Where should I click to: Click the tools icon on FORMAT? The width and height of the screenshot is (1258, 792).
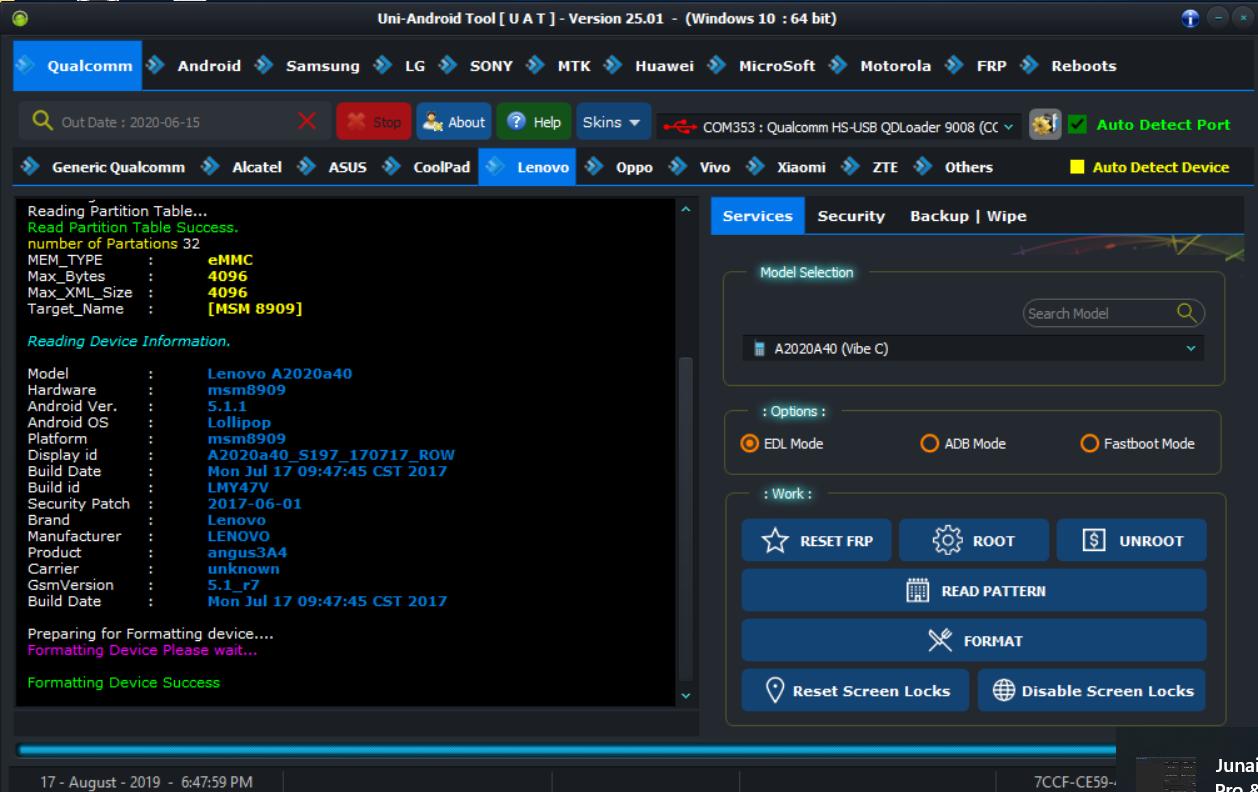940,641
